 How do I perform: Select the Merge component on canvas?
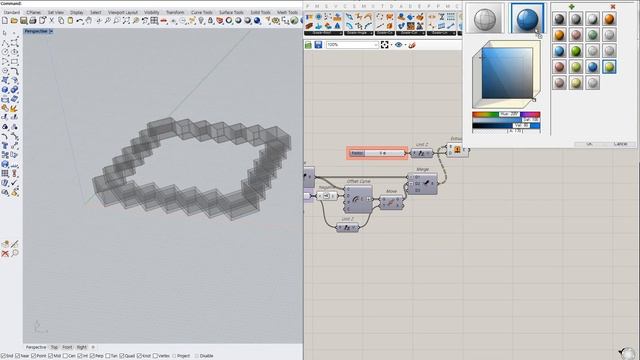pyautogui.click(x=422, y=184)
